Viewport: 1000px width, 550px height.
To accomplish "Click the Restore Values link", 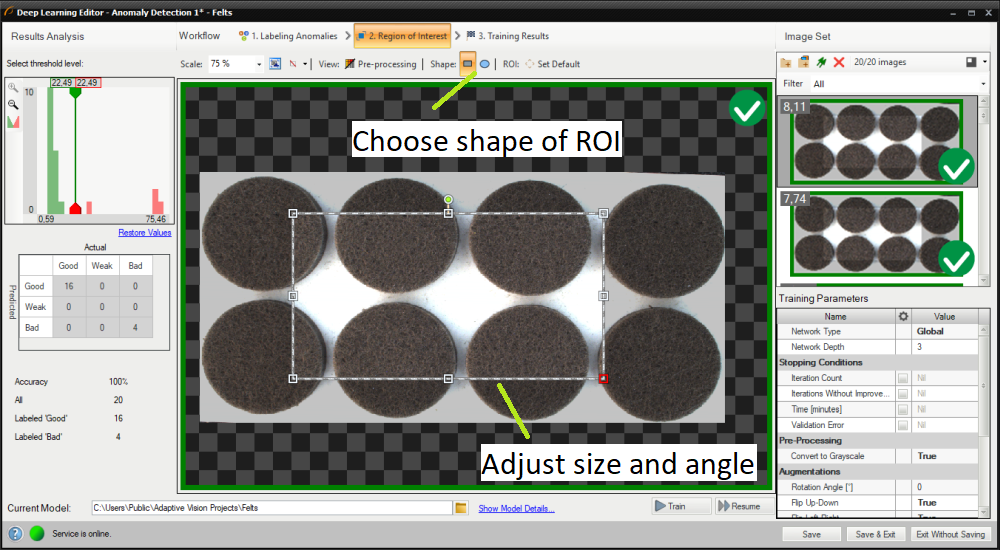I will (144, 233).
